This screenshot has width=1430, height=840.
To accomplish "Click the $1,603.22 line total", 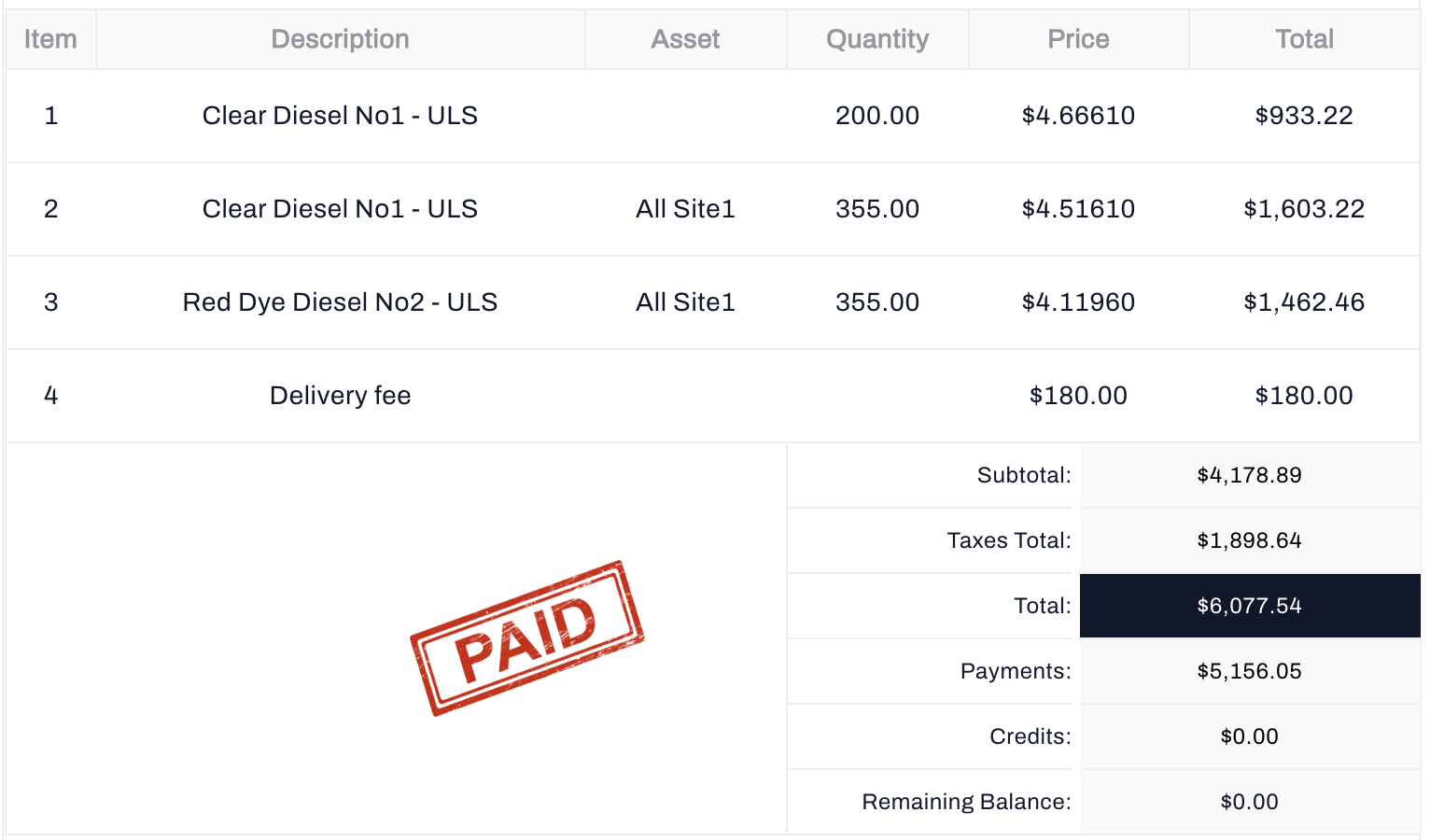I will 1304,209.
